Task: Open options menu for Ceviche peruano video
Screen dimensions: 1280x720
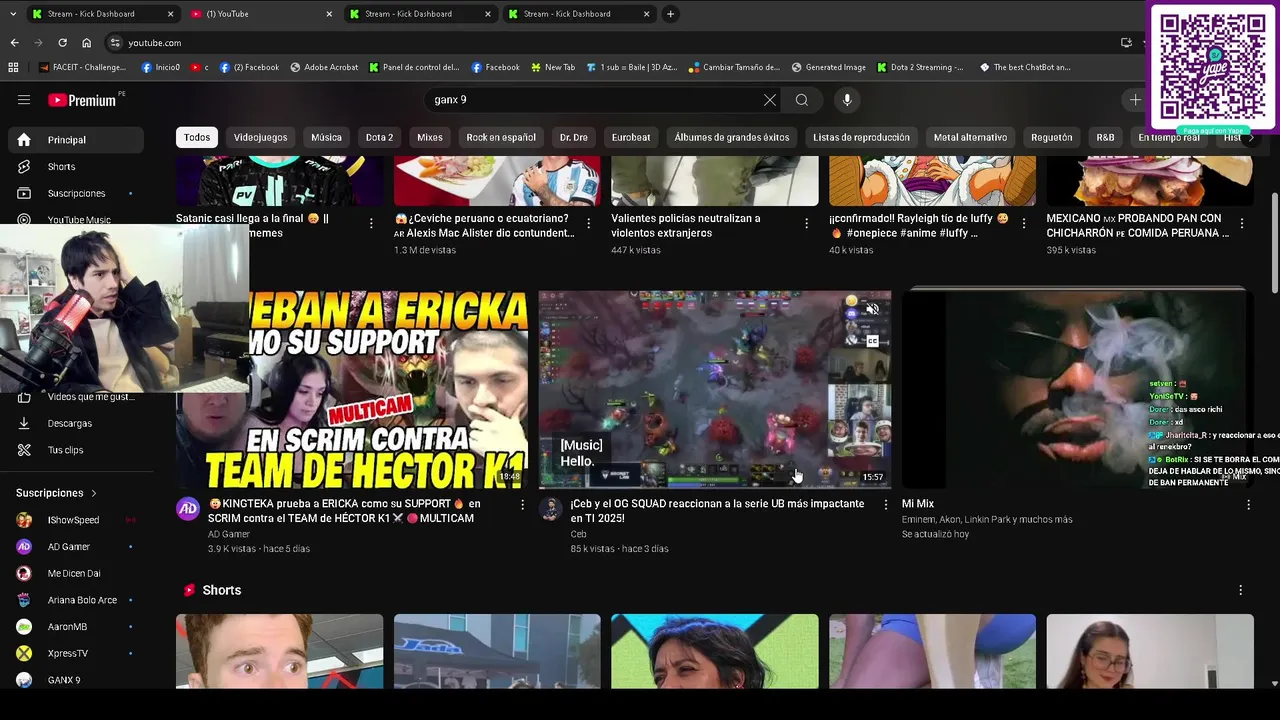Action: (588, 224)
